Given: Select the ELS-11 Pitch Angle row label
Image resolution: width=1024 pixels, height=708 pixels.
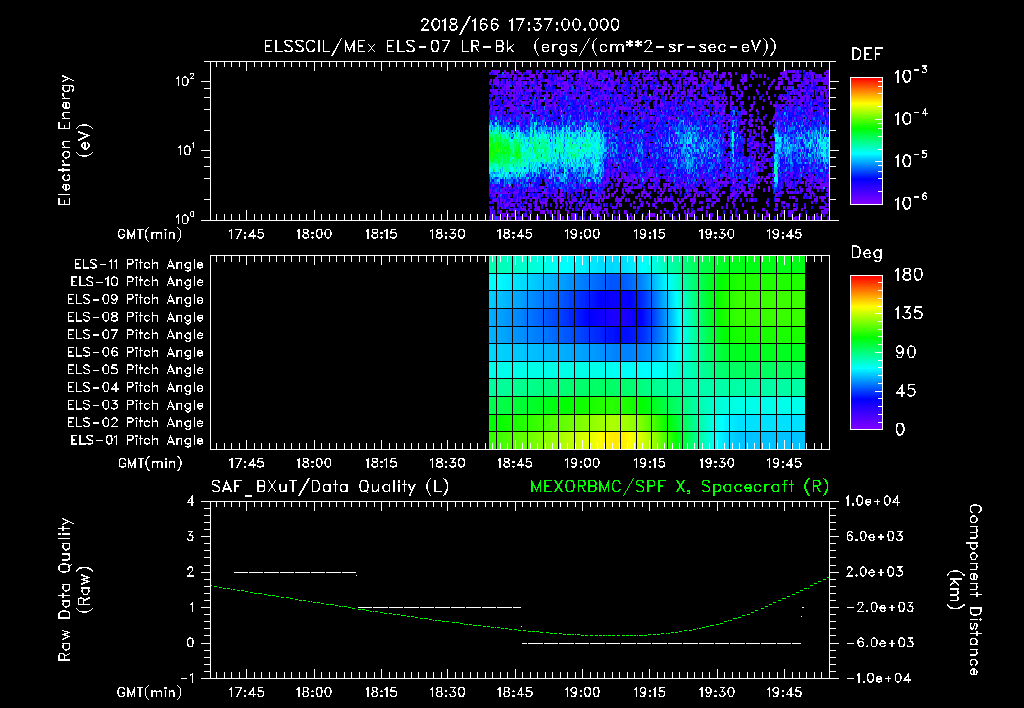Looking at the screenshot, I should pyautogui.click(x=138, y=265).
